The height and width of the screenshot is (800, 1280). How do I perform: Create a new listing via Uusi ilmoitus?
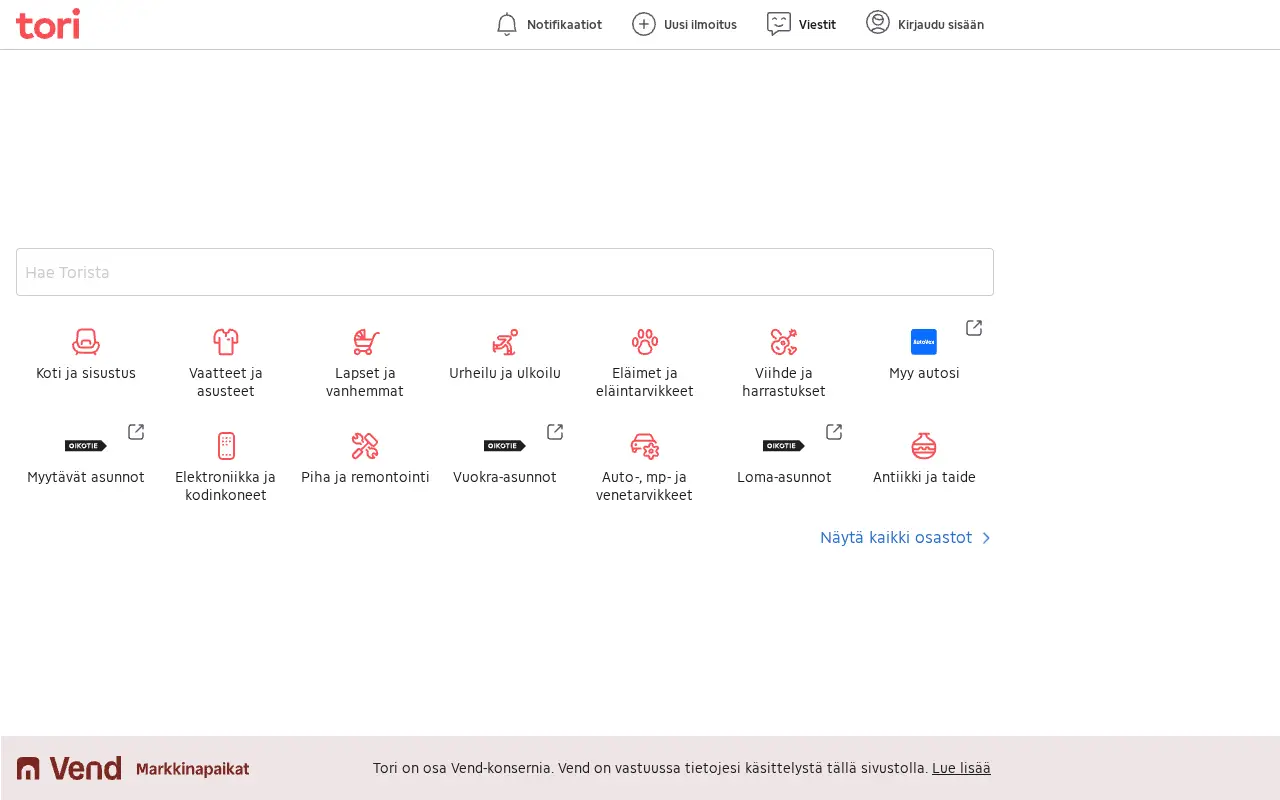[x=685, y=24]
